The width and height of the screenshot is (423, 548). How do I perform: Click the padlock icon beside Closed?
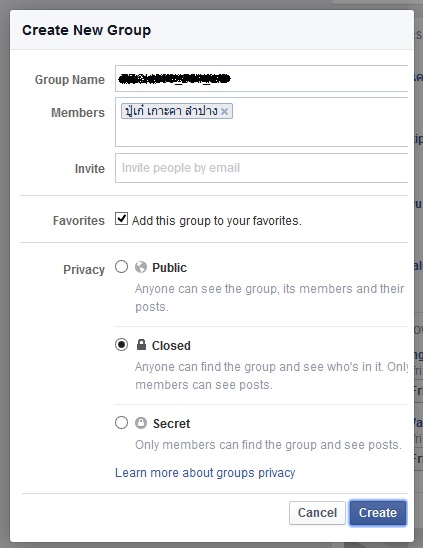[x=141, y=345]
